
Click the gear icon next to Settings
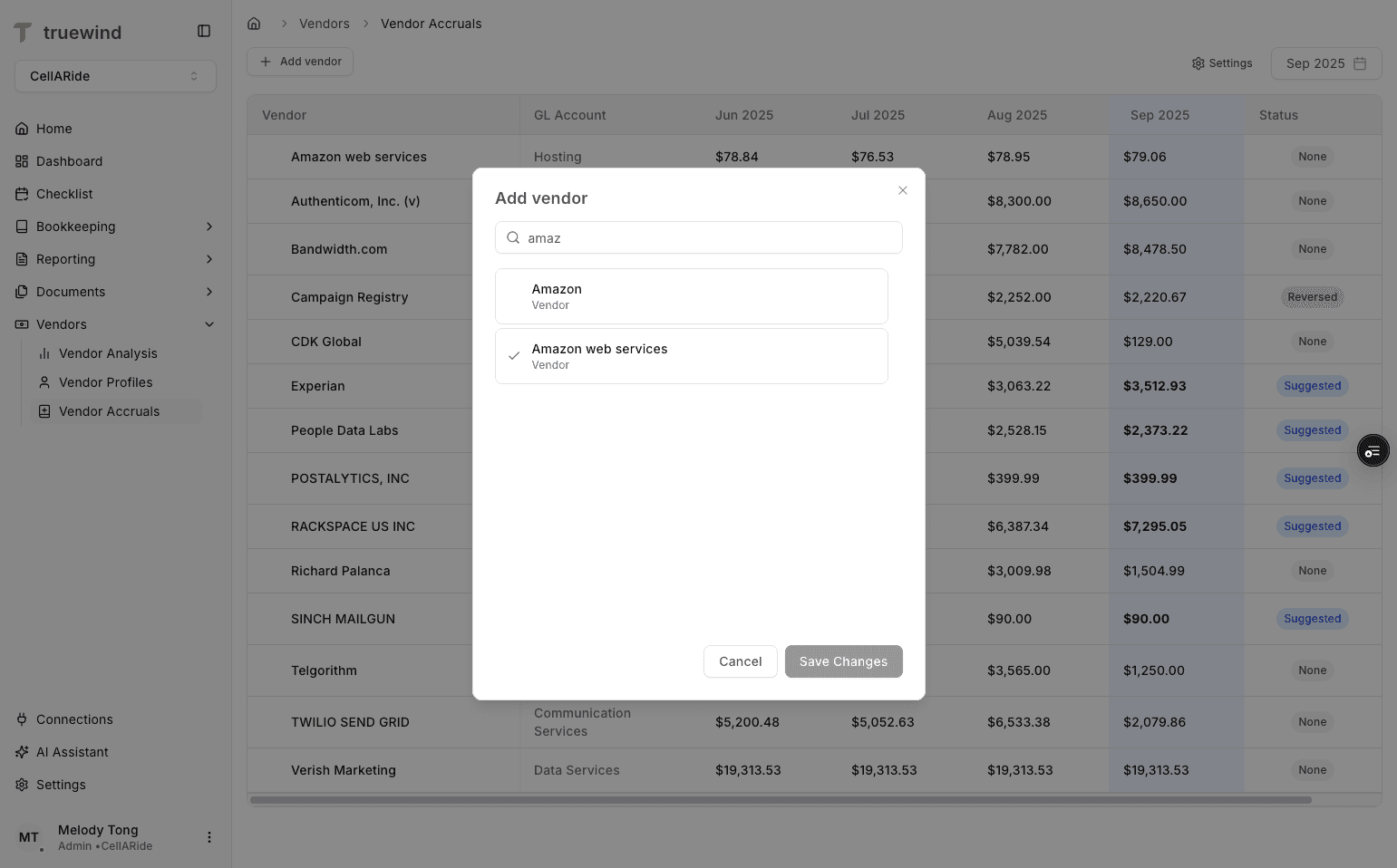[1198, 63]
